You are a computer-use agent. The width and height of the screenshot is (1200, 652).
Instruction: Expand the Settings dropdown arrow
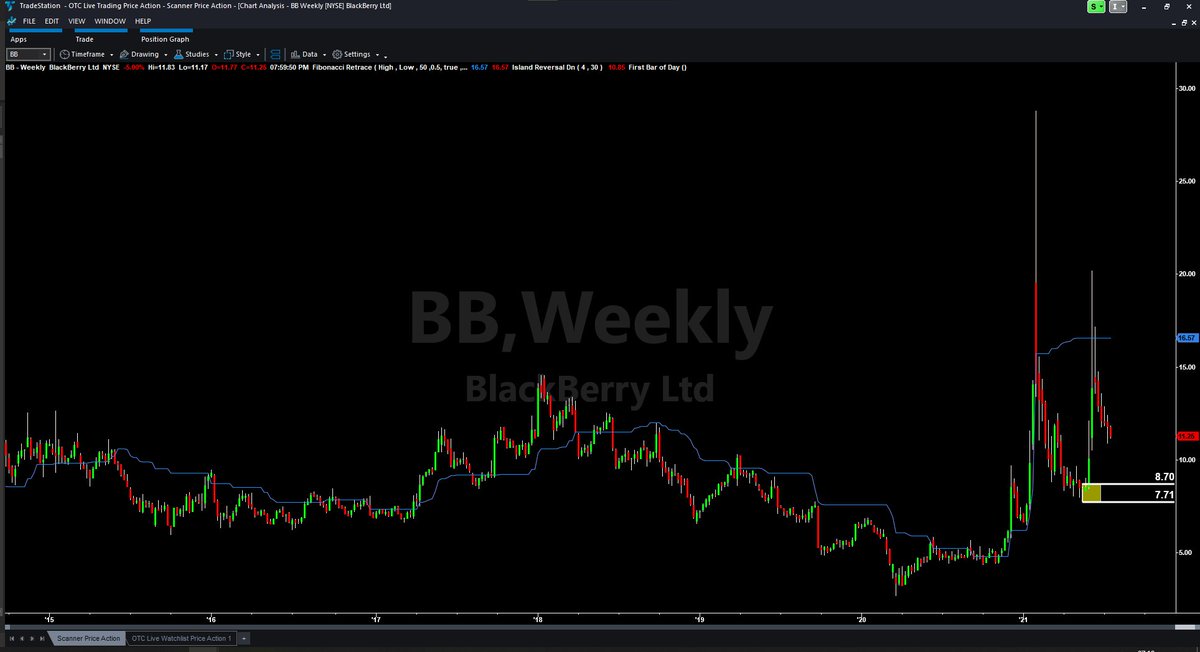click(376, 55)
